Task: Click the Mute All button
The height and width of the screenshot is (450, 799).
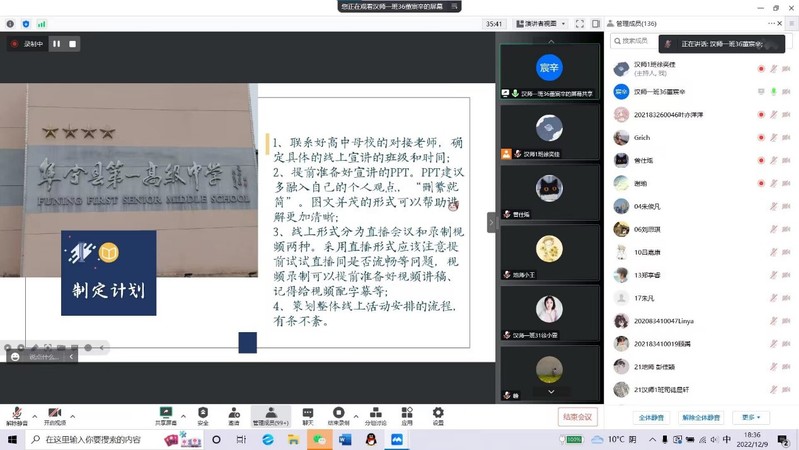Action: 648,417
